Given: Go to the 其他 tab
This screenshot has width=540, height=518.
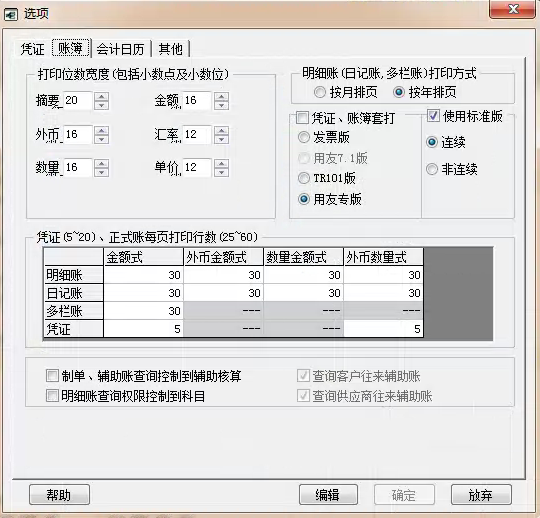Looking at the screenshot, I should (x=170, y=49).
